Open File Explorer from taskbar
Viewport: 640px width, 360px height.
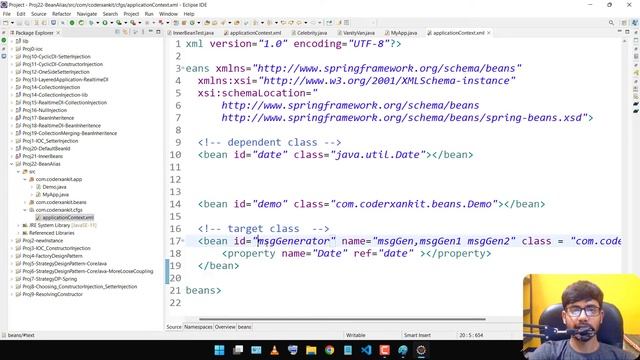point(311,350)
